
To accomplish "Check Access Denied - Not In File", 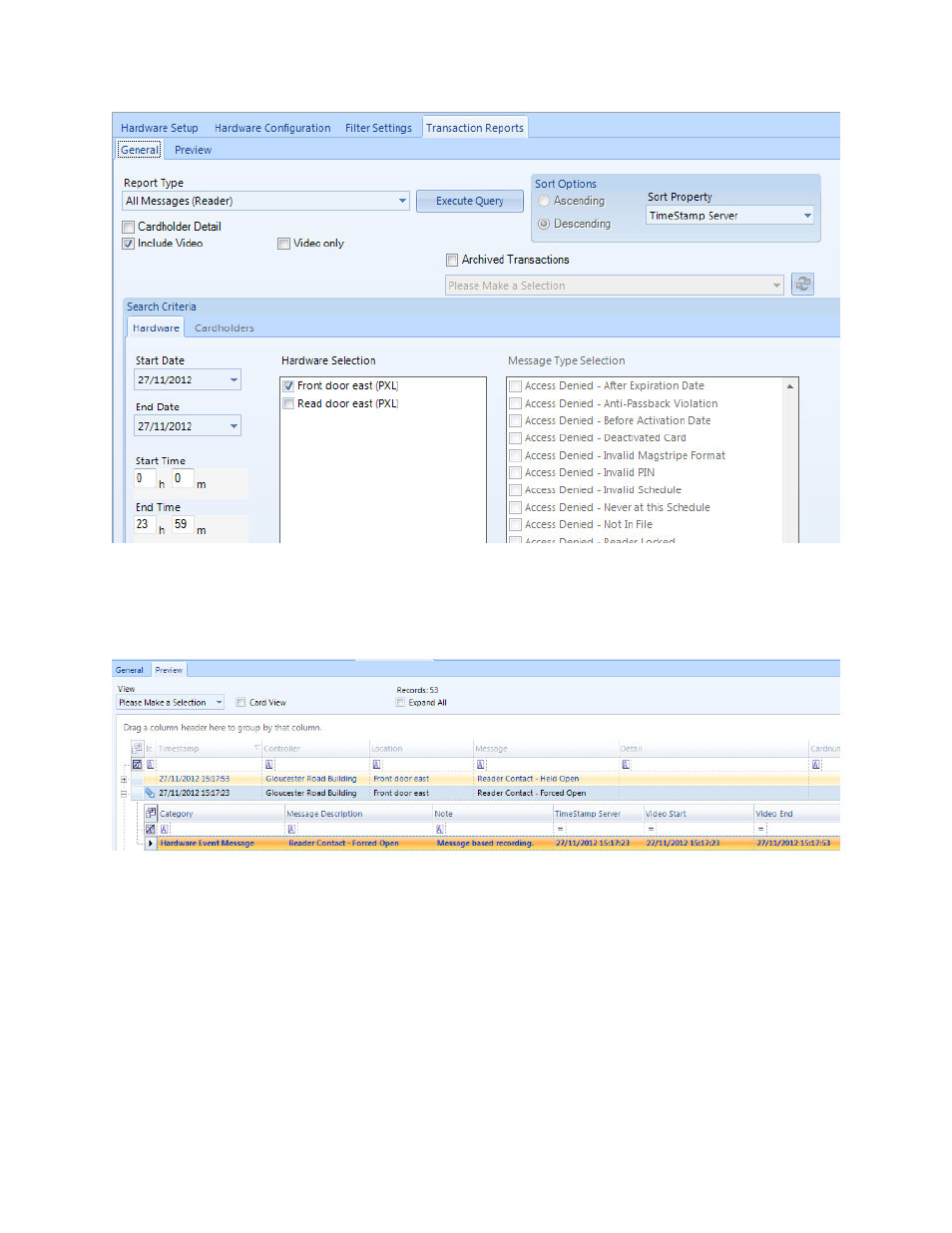I will (515, 525).
